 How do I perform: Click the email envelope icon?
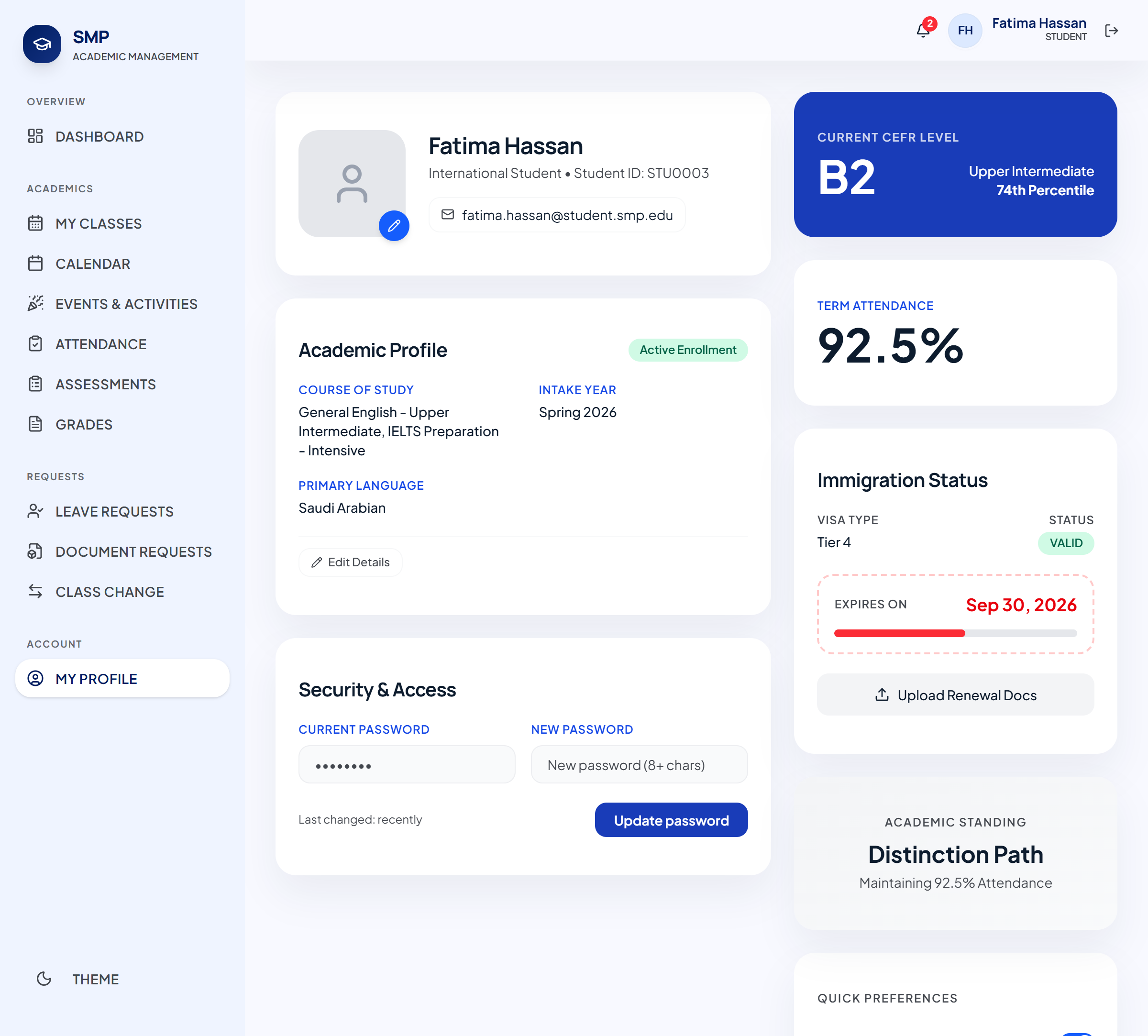(x=448, y=215)
